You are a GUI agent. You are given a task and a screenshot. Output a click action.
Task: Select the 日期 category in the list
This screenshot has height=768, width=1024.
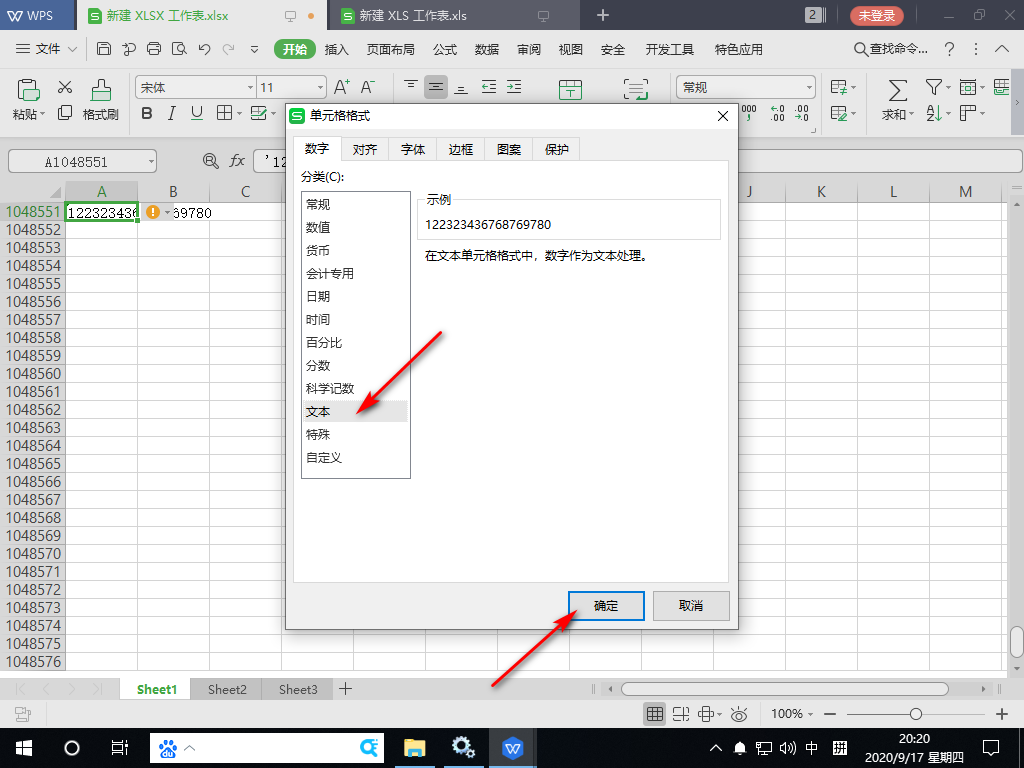322,296
